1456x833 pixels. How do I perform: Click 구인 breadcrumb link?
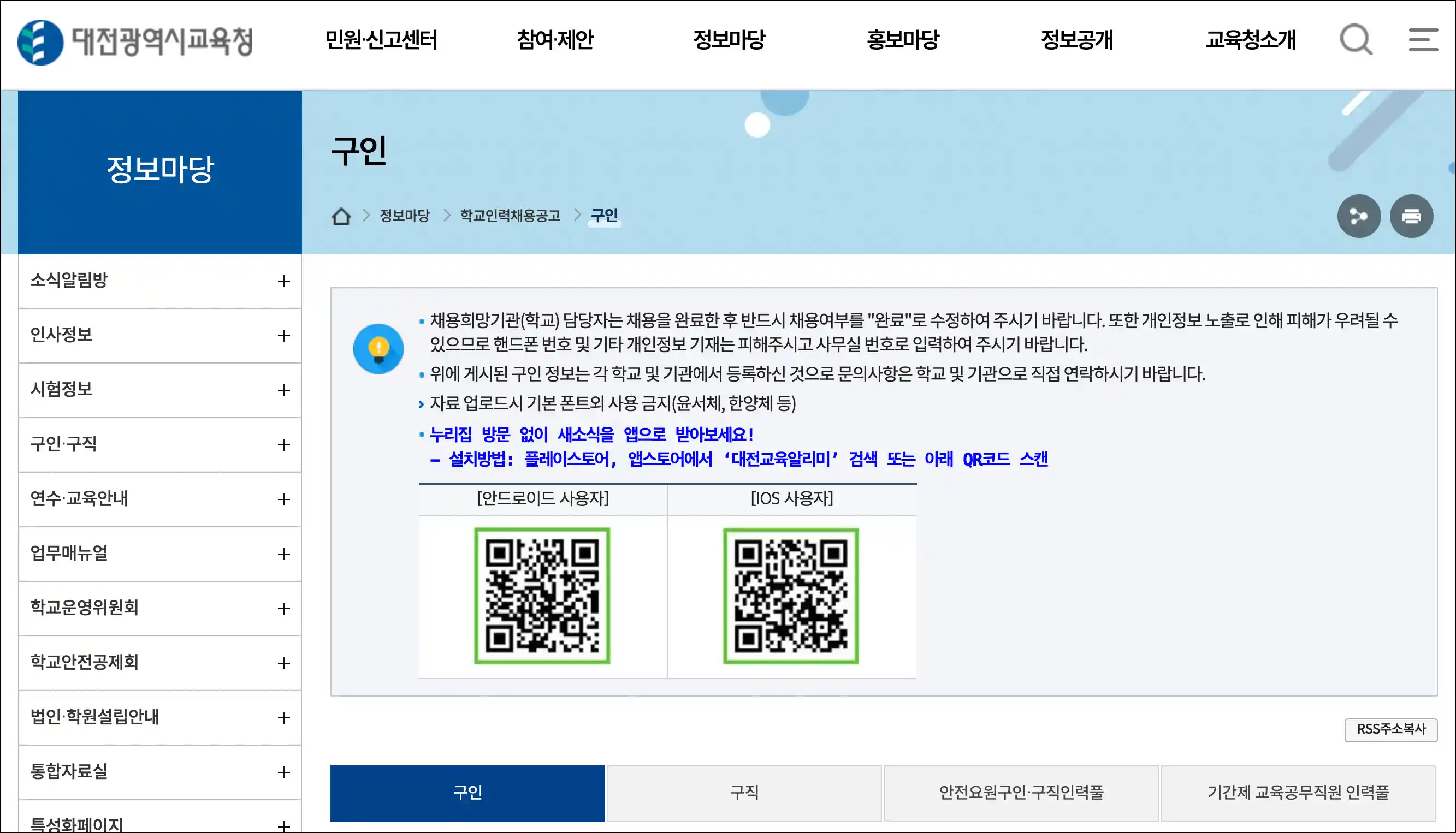[605, 216]
